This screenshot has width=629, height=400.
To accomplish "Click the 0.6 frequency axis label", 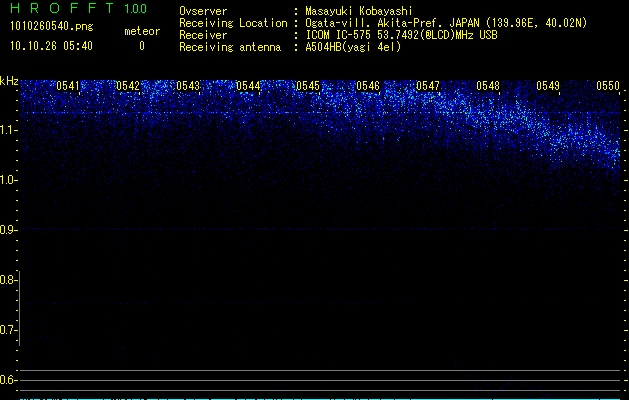I will point(7,380).
